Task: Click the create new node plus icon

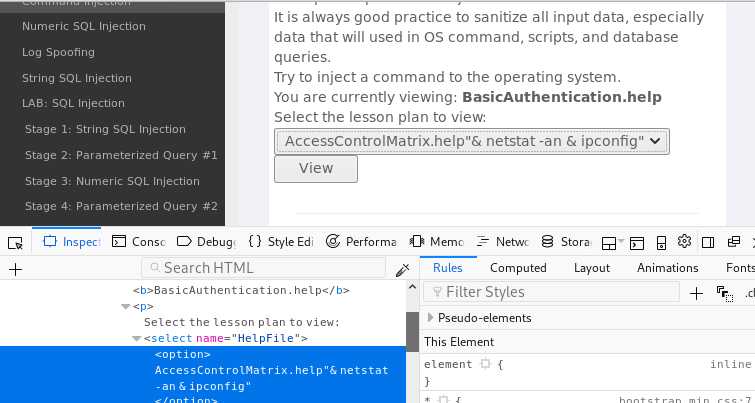Action: pyautogui.click(x=15, y=270)
